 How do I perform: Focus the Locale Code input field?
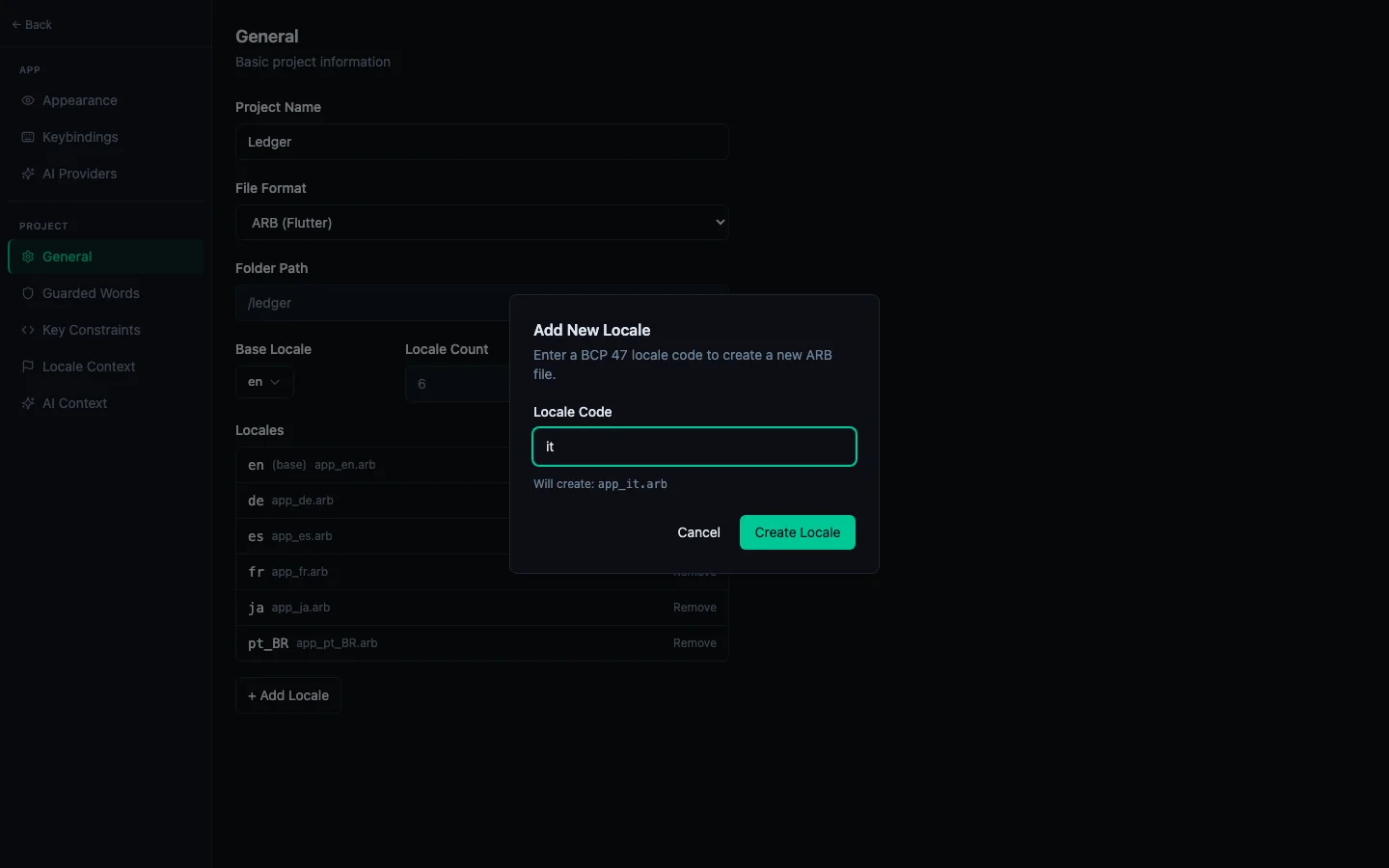coord(694,447)
